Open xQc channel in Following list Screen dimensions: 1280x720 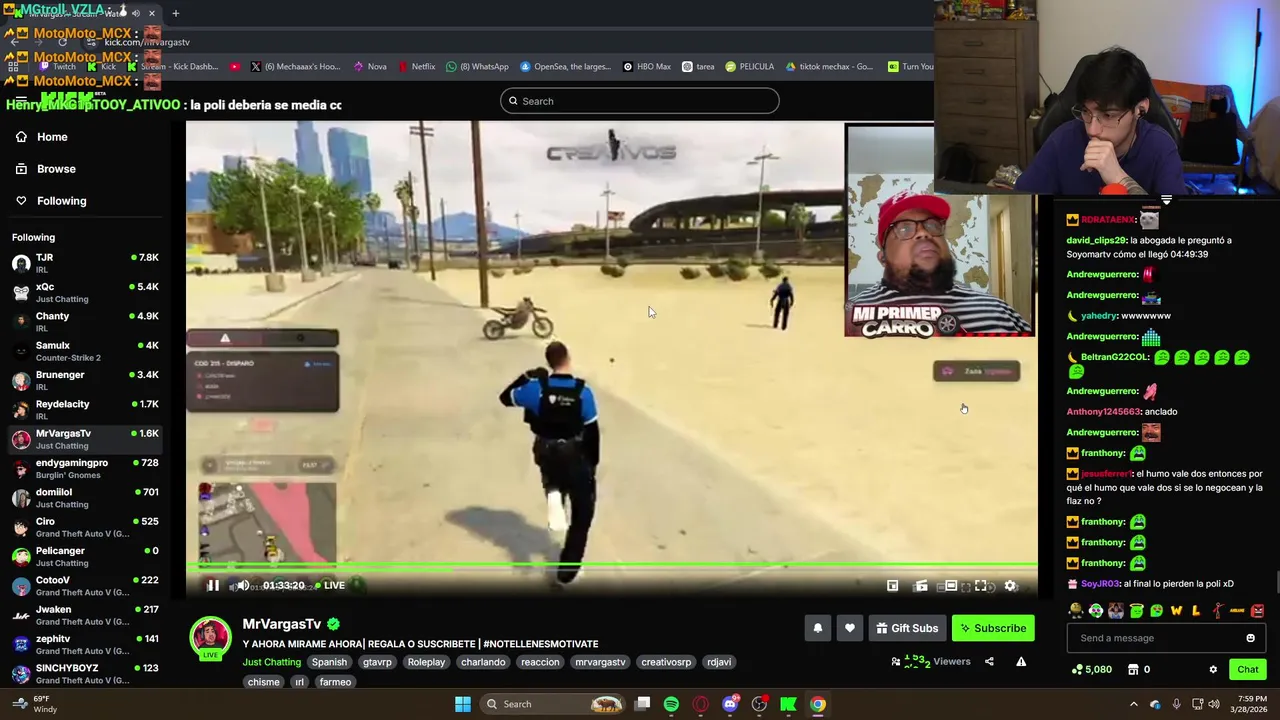(x=85, y=292)
